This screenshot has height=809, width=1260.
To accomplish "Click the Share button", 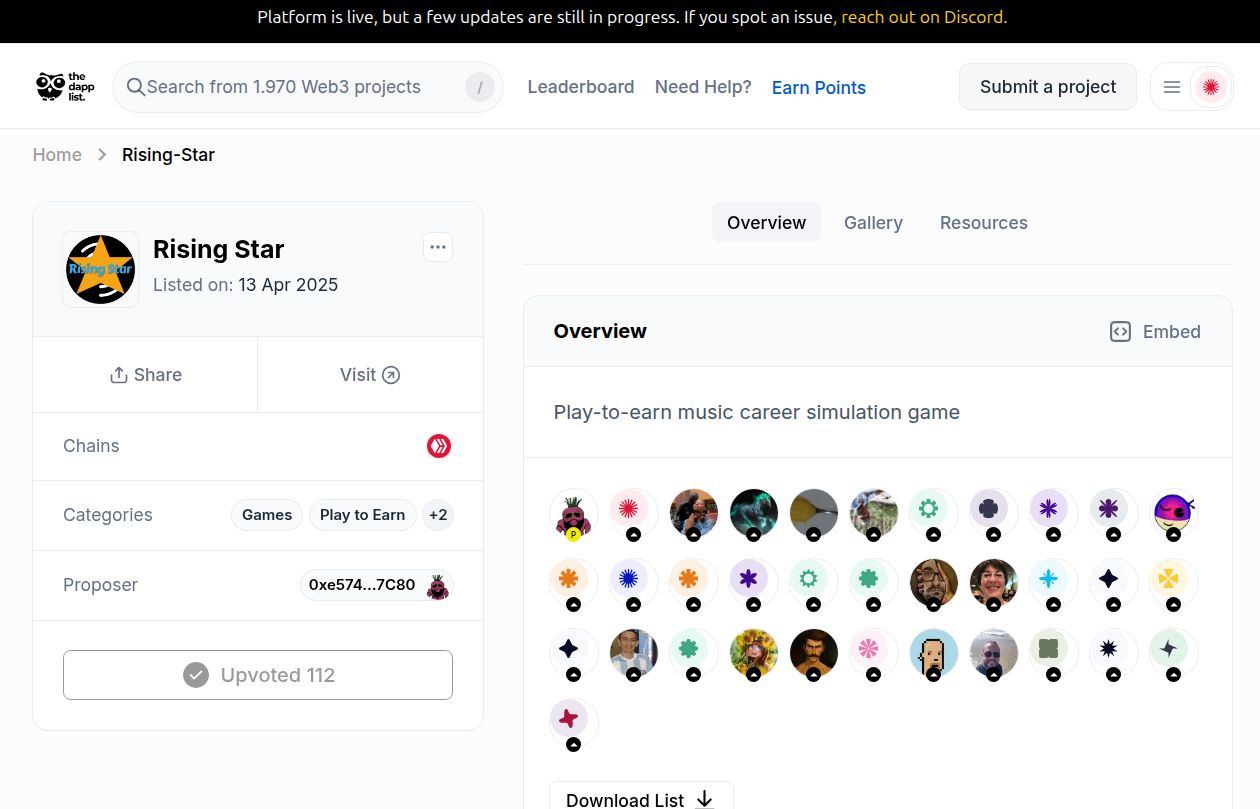I will (x=145, y=375).
